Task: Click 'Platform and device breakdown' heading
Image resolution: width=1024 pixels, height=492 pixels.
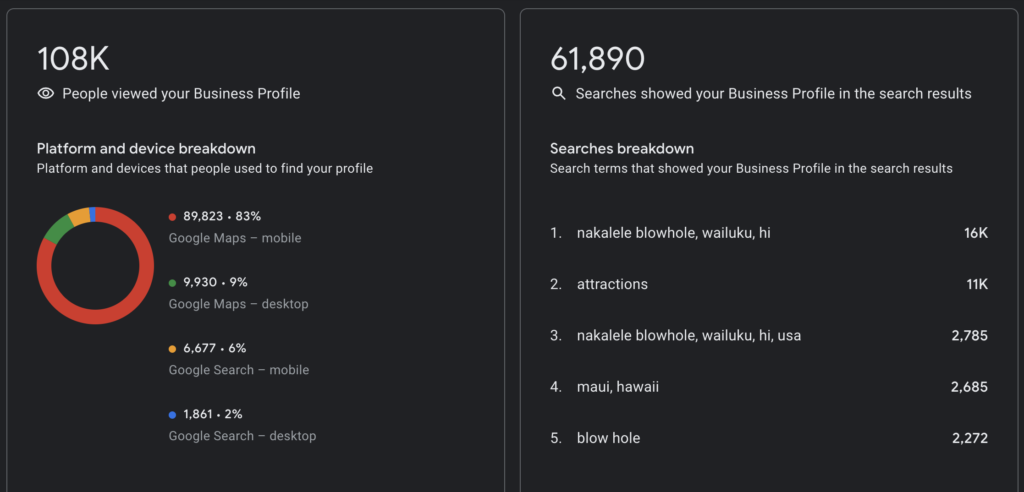Action: pyautogui.click(x=146, y=148)
